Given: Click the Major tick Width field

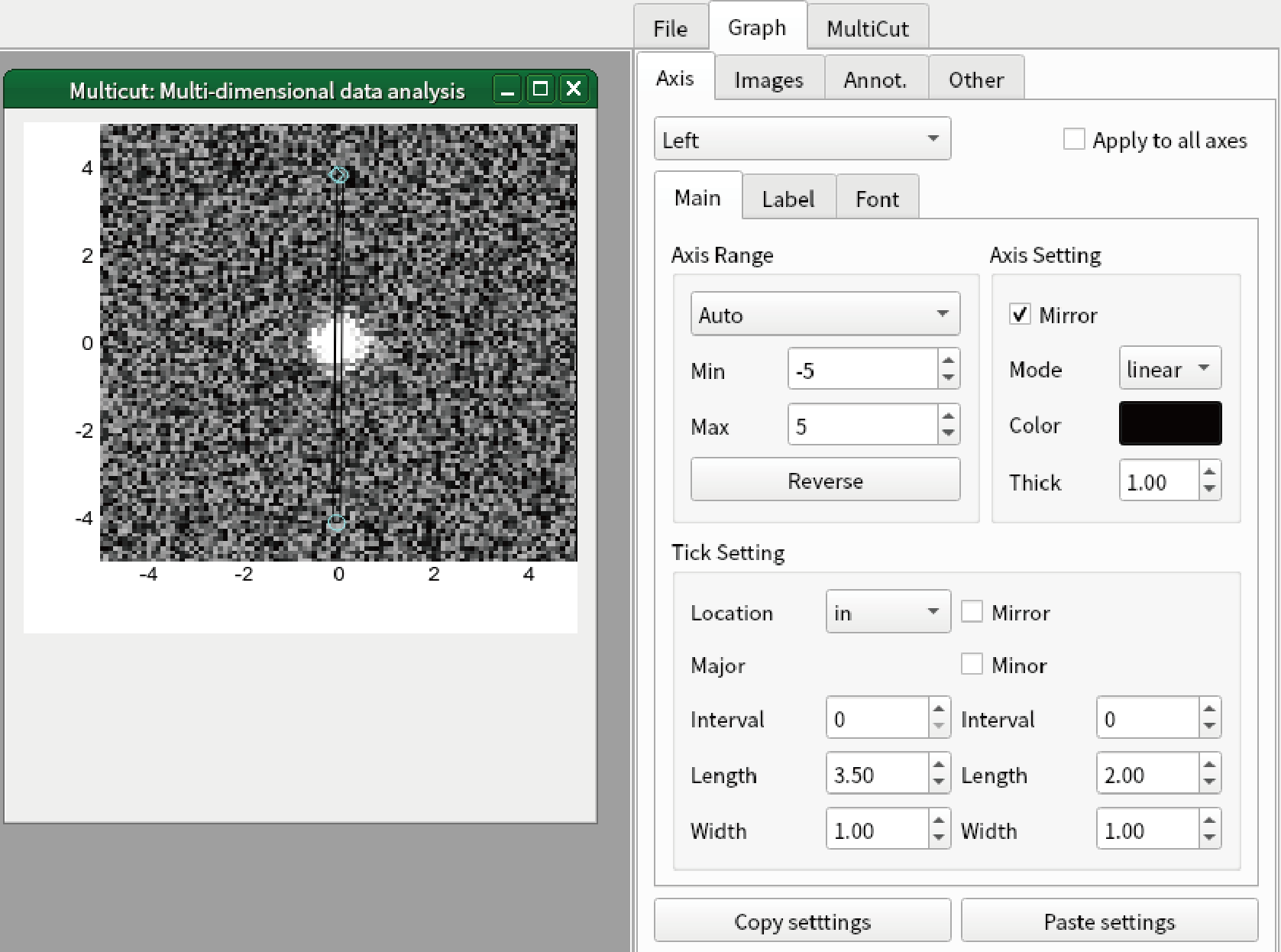Looking at the screenshot, I should [878, 830].
